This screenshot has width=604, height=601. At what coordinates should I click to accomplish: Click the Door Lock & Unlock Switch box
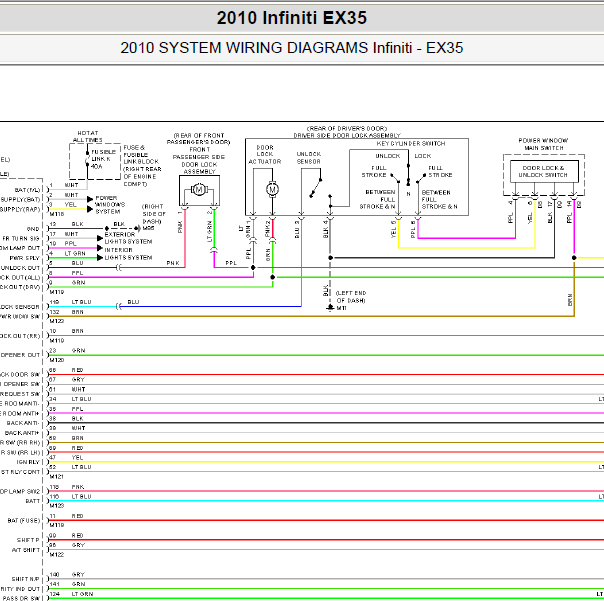pyautogui.click(x=544, y=171)
